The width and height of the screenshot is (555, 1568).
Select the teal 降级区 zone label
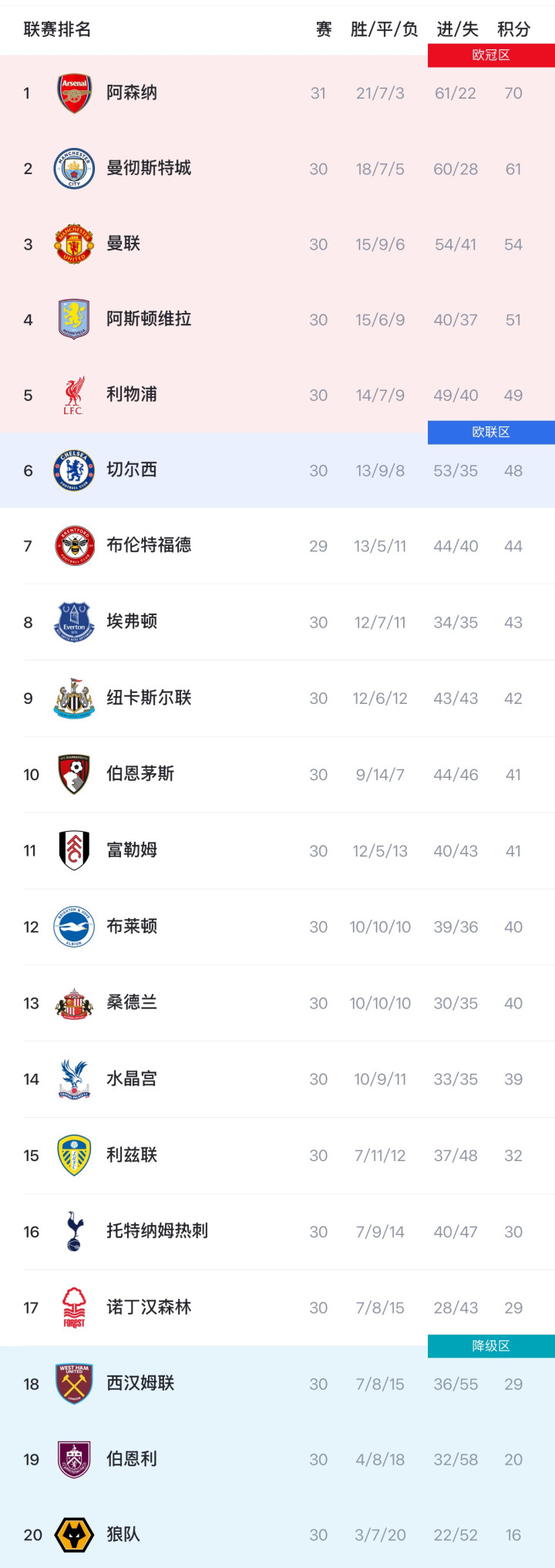[491, 1346]
